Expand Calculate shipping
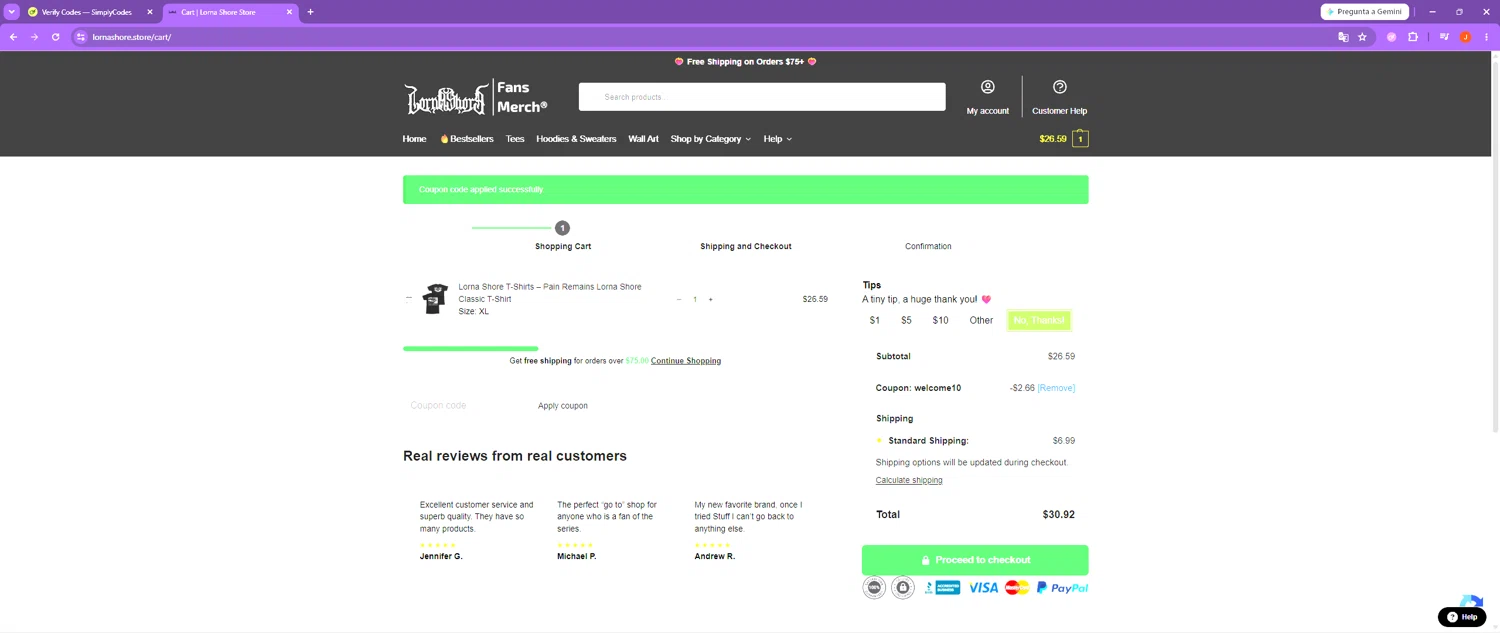 click(x=909, y=480)
